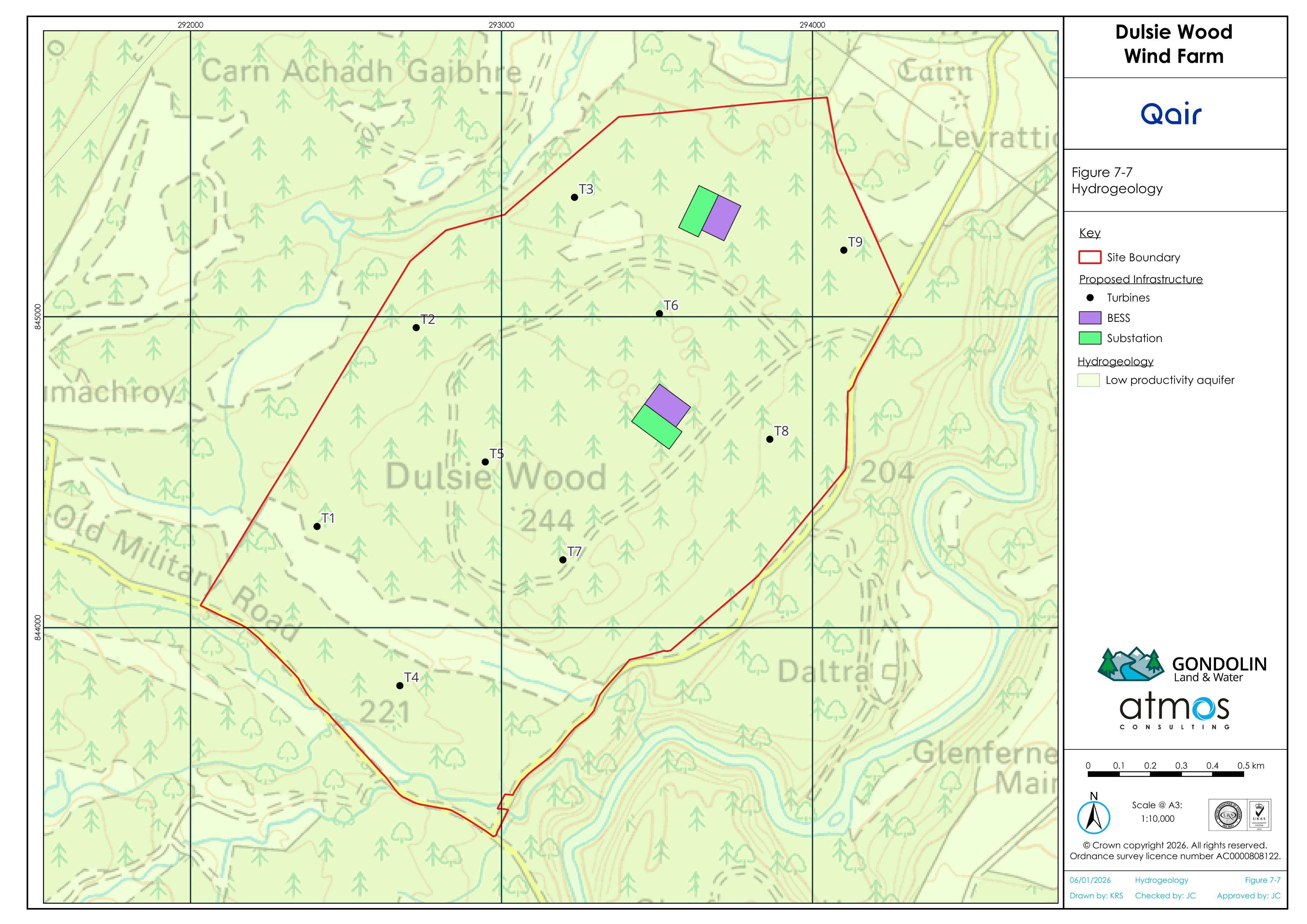Click the T8 turbine marker dot
Image resolution: width=1307 pixels, height=924 pixels.
(x=770, y=439)
